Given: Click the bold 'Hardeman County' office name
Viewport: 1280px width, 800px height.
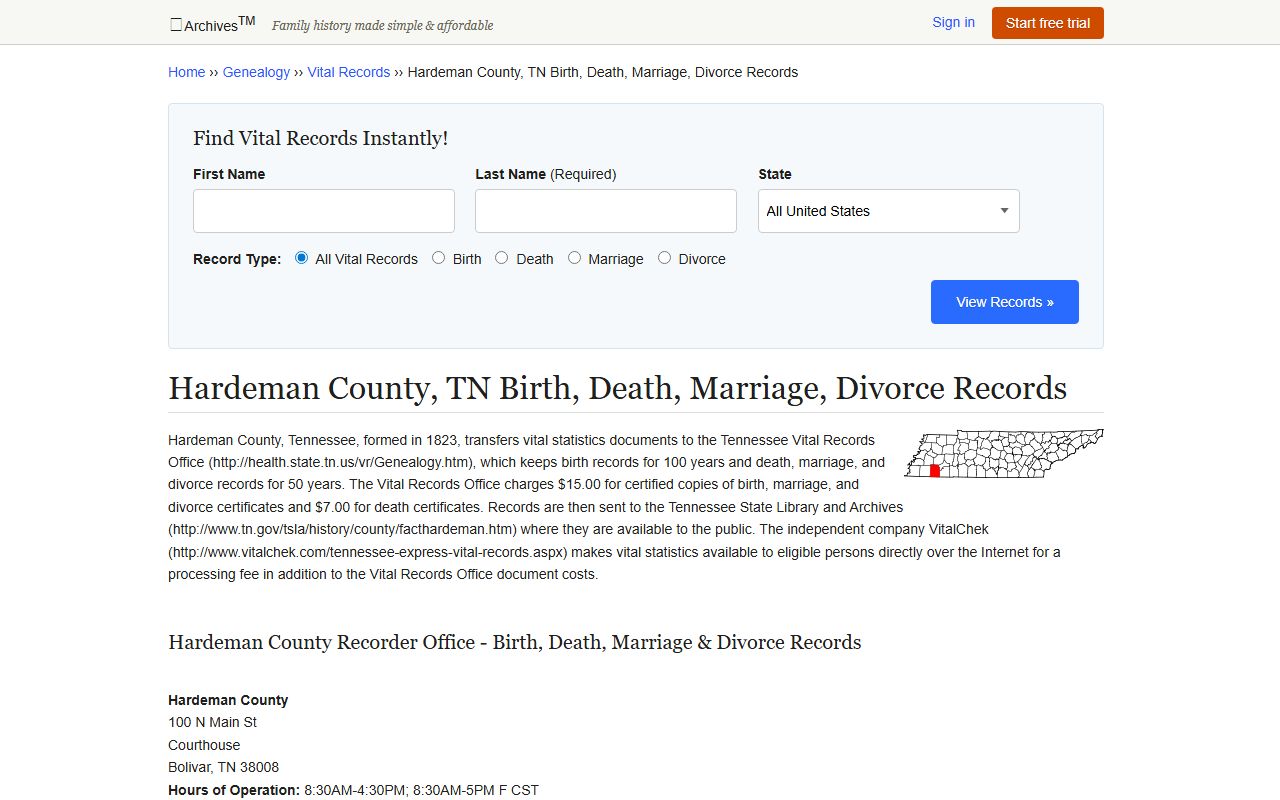Looking at the screenshot, I should click(228, 700).
